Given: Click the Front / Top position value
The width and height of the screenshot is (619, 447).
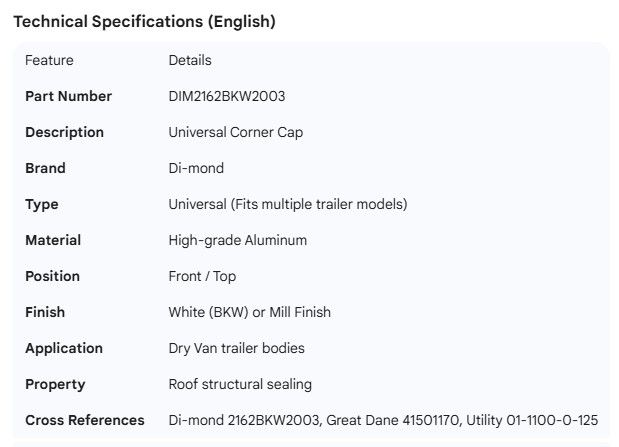Looking at the screenshot, I should click(x=202, y=276).
